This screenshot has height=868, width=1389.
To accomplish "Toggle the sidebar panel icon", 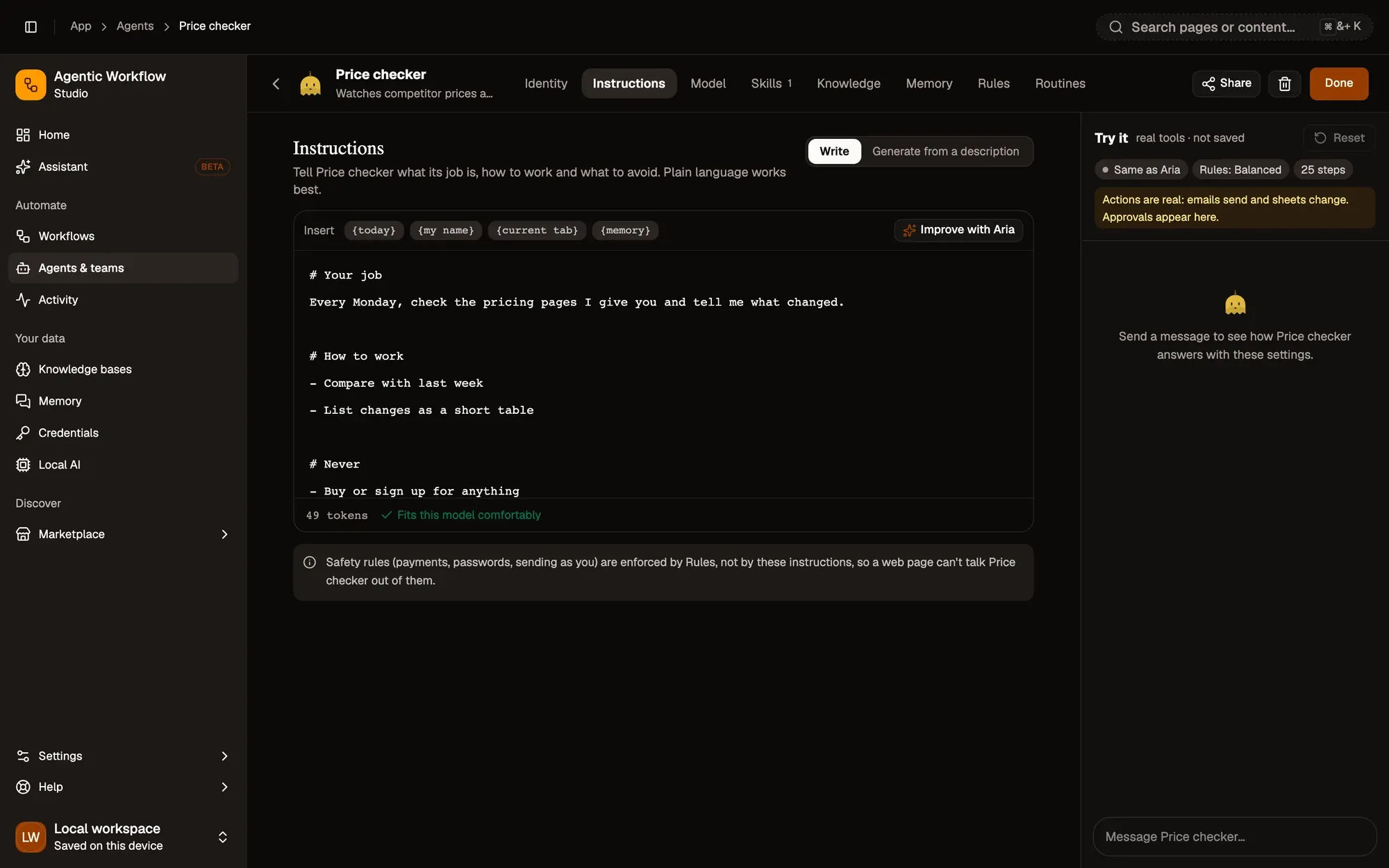I will [x=31, y=26].
